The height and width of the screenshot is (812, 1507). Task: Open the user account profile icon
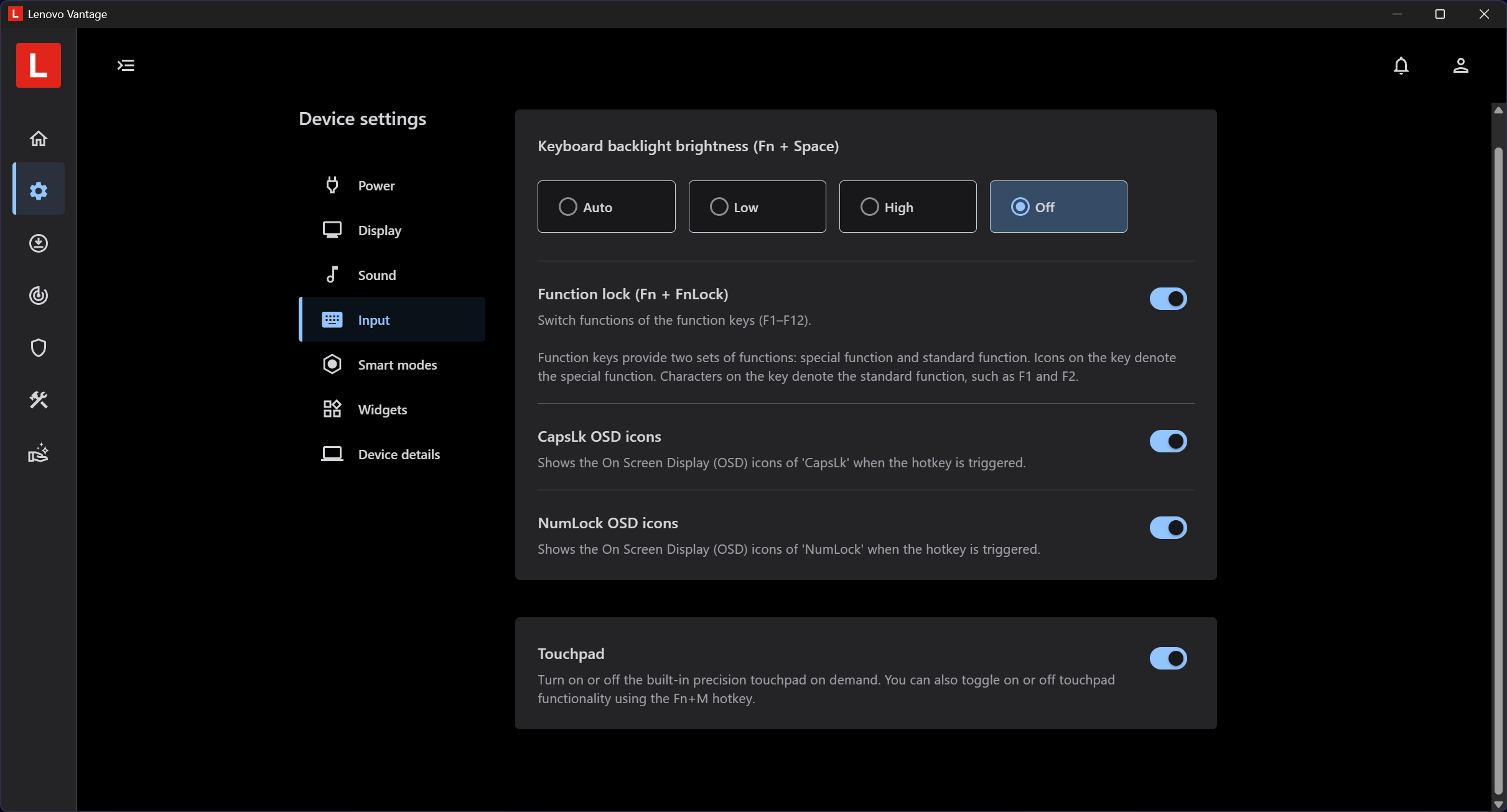tap(1460, 65)
